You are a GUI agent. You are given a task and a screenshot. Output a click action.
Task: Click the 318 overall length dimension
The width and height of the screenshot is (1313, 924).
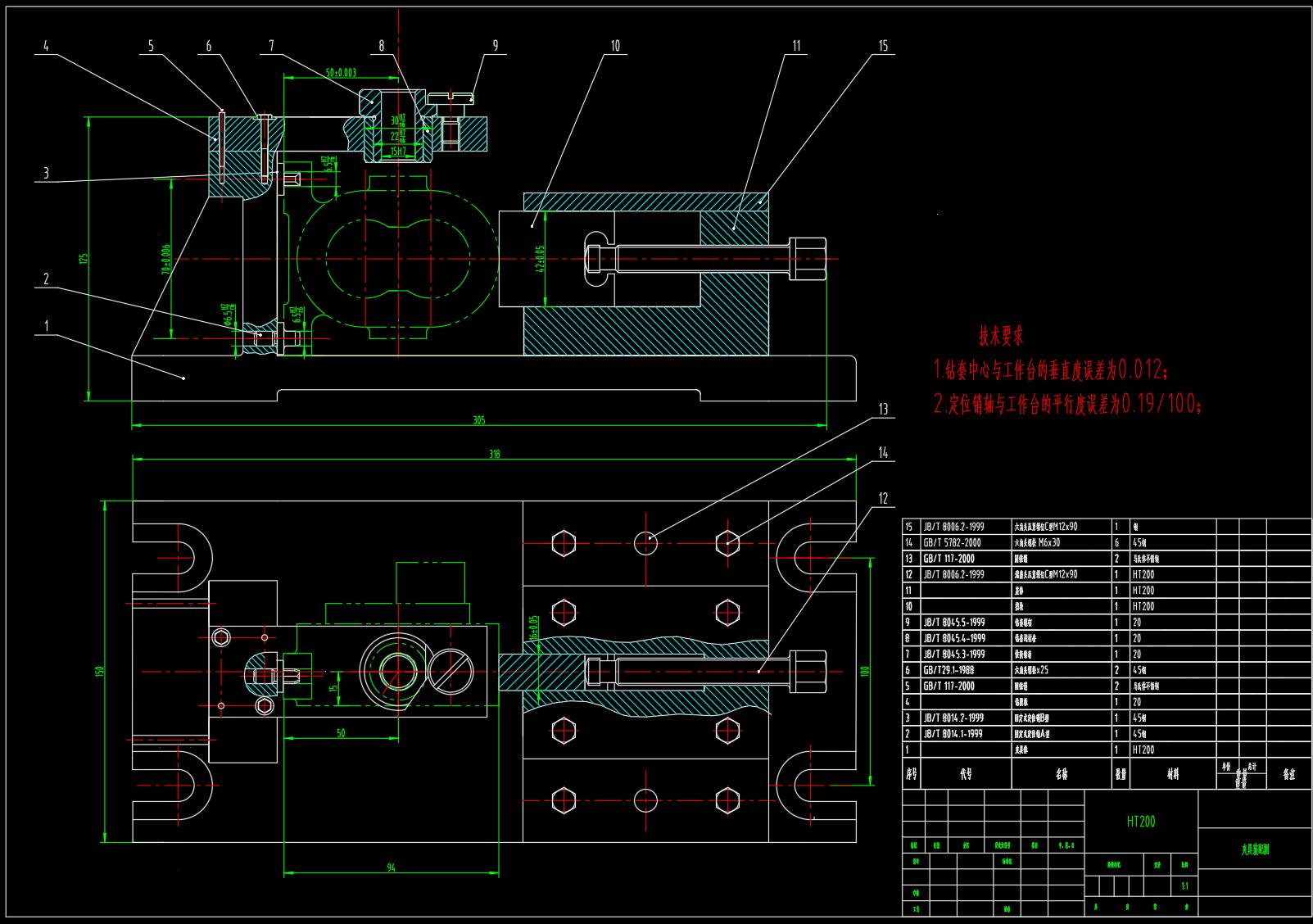pos(494,453)
